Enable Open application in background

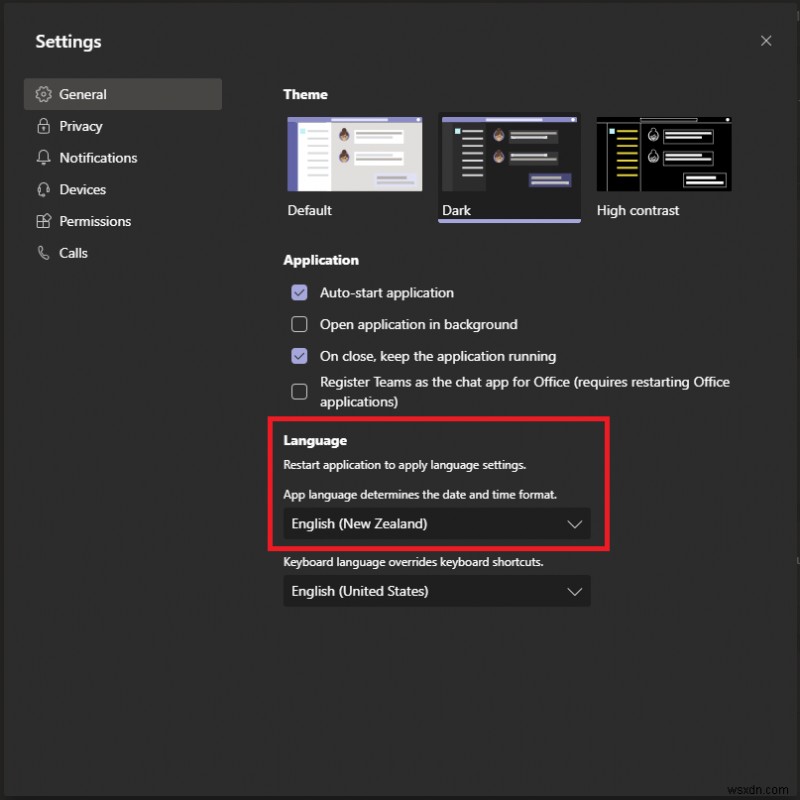pos(299,324)
